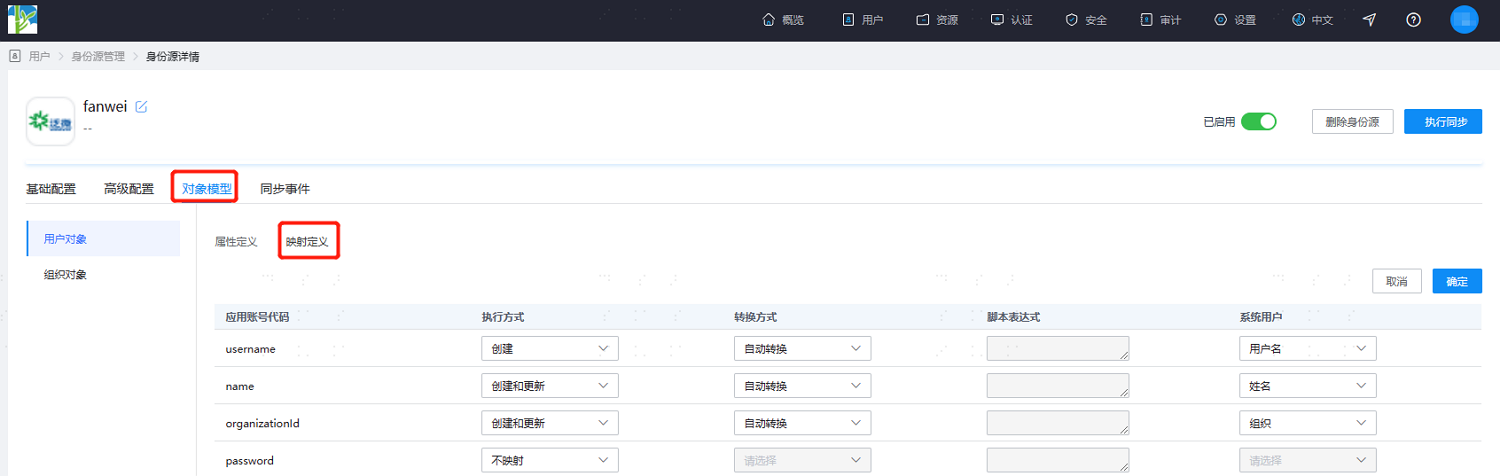
Task: Click the username script expression field
Action: (1058, 348)
